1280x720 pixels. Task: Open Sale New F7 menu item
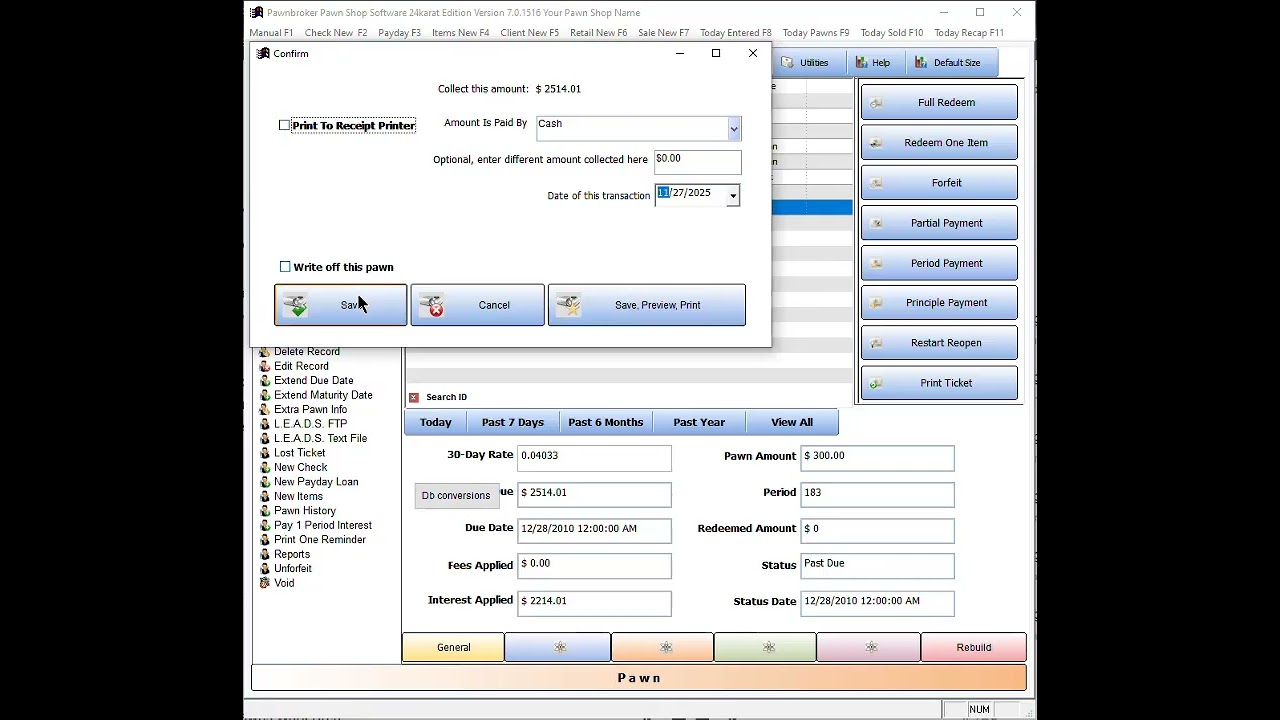tap(664, 33)
